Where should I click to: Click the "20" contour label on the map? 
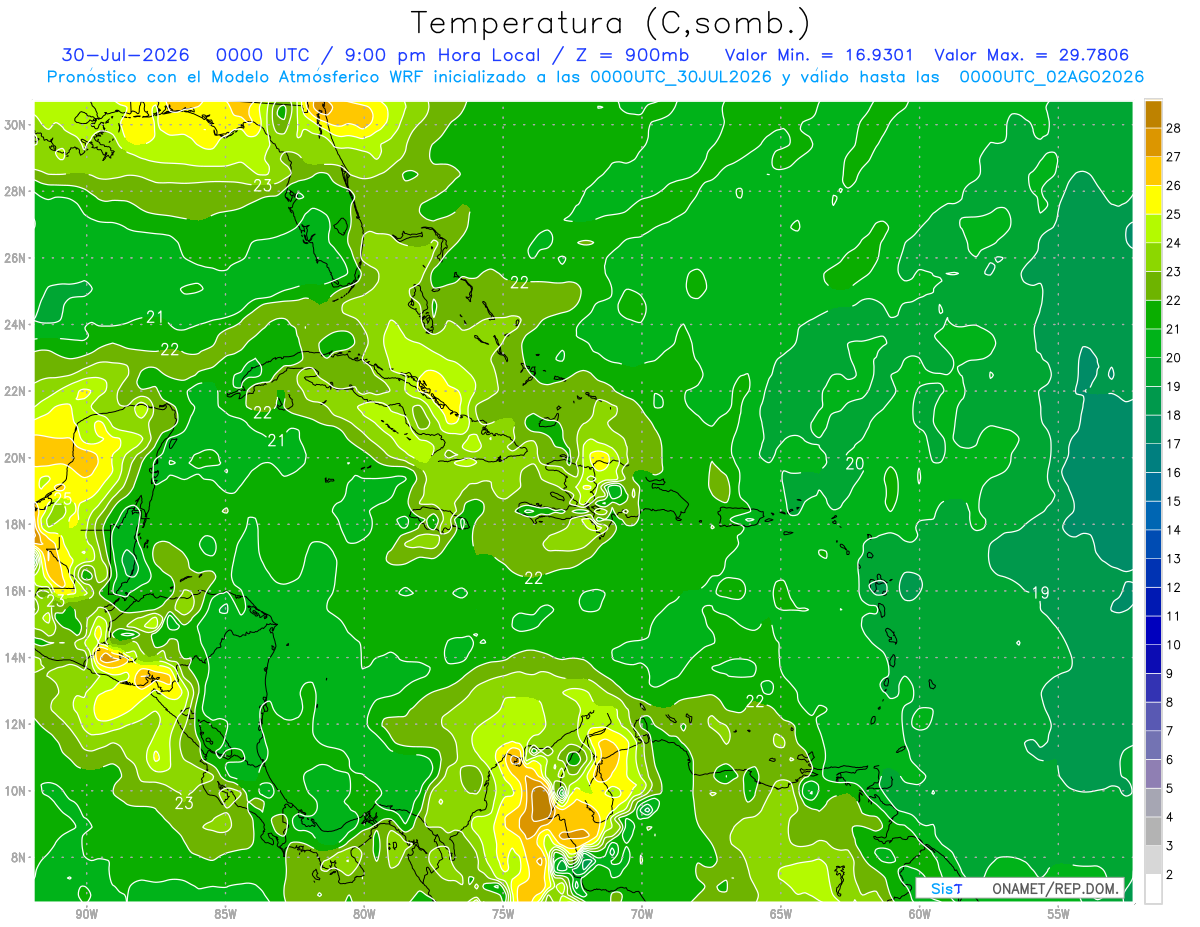point(854,464)
